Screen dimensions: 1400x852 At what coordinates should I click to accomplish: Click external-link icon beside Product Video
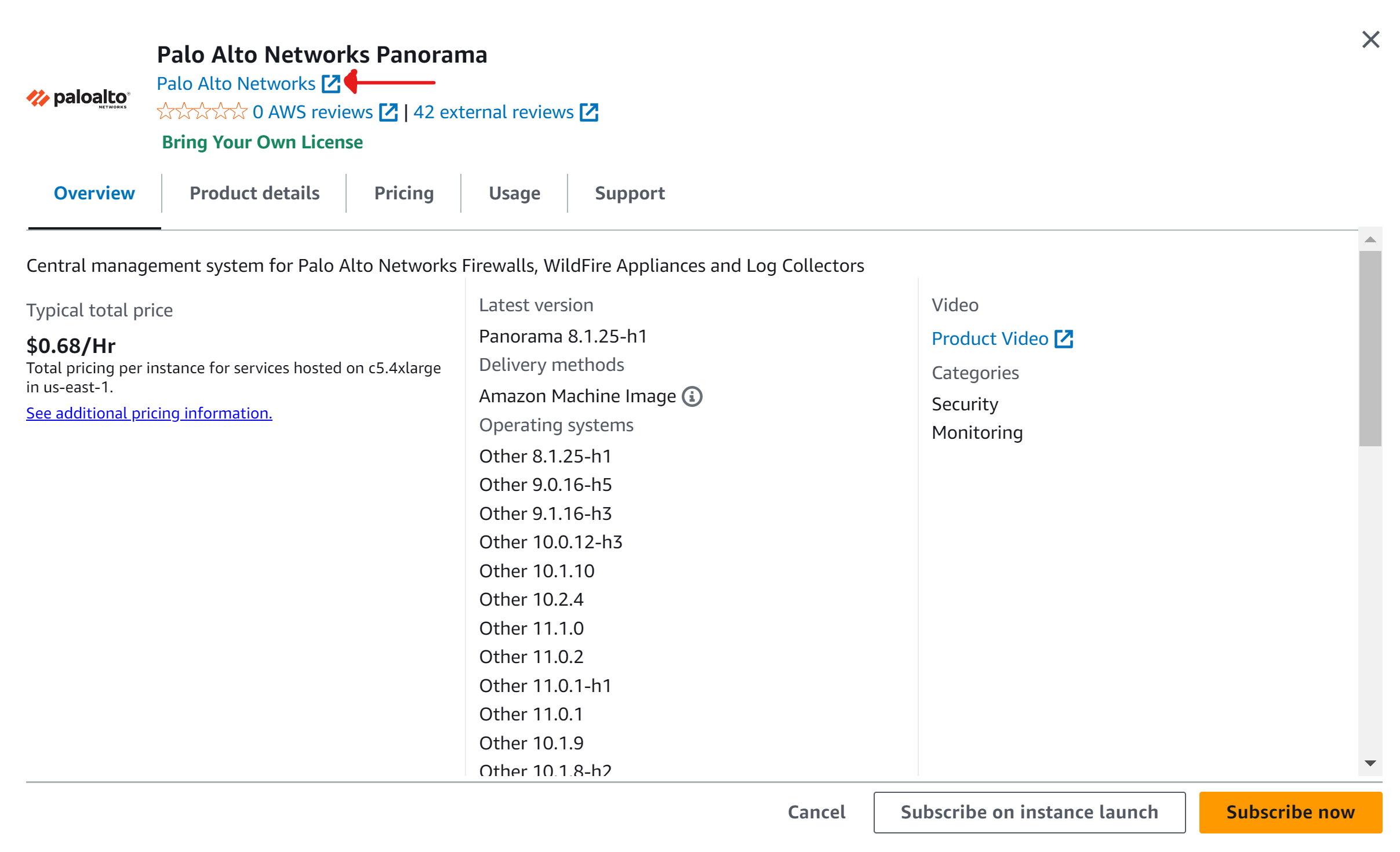1064,338
